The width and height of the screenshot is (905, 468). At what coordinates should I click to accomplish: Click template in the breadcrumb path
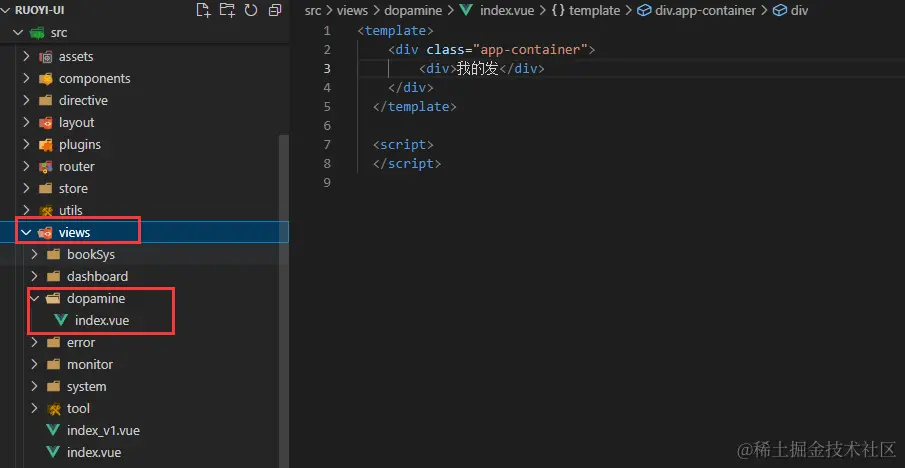point(594,10)
